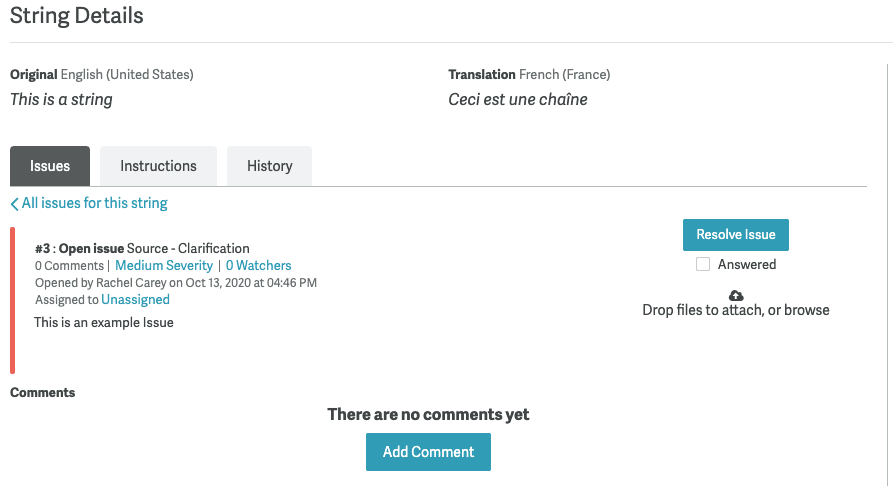The image size is (893, 486).
Task: Click the '0 Comments' count
Action: pos(68,266)
